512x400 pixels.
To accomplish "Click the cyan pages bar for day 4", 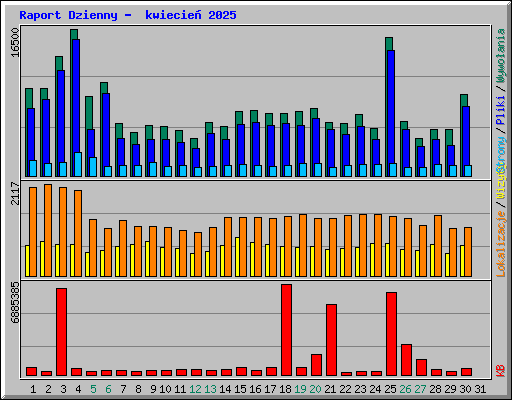I will point(78,164).
